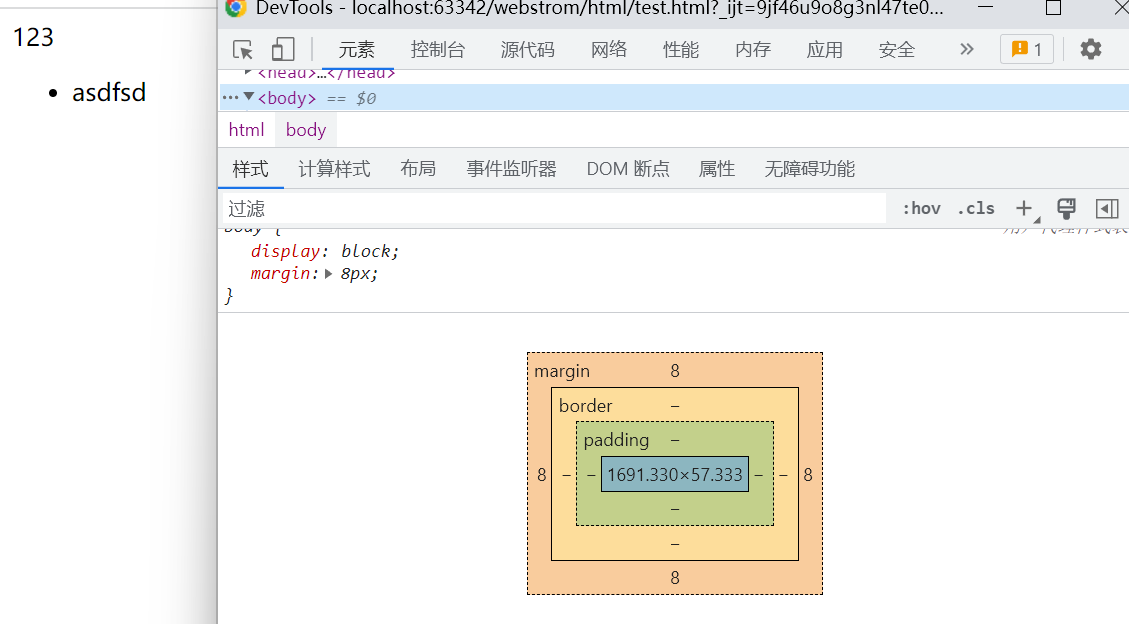Collapse the body element tree node

pyautogui.click(x=249, y=97)
